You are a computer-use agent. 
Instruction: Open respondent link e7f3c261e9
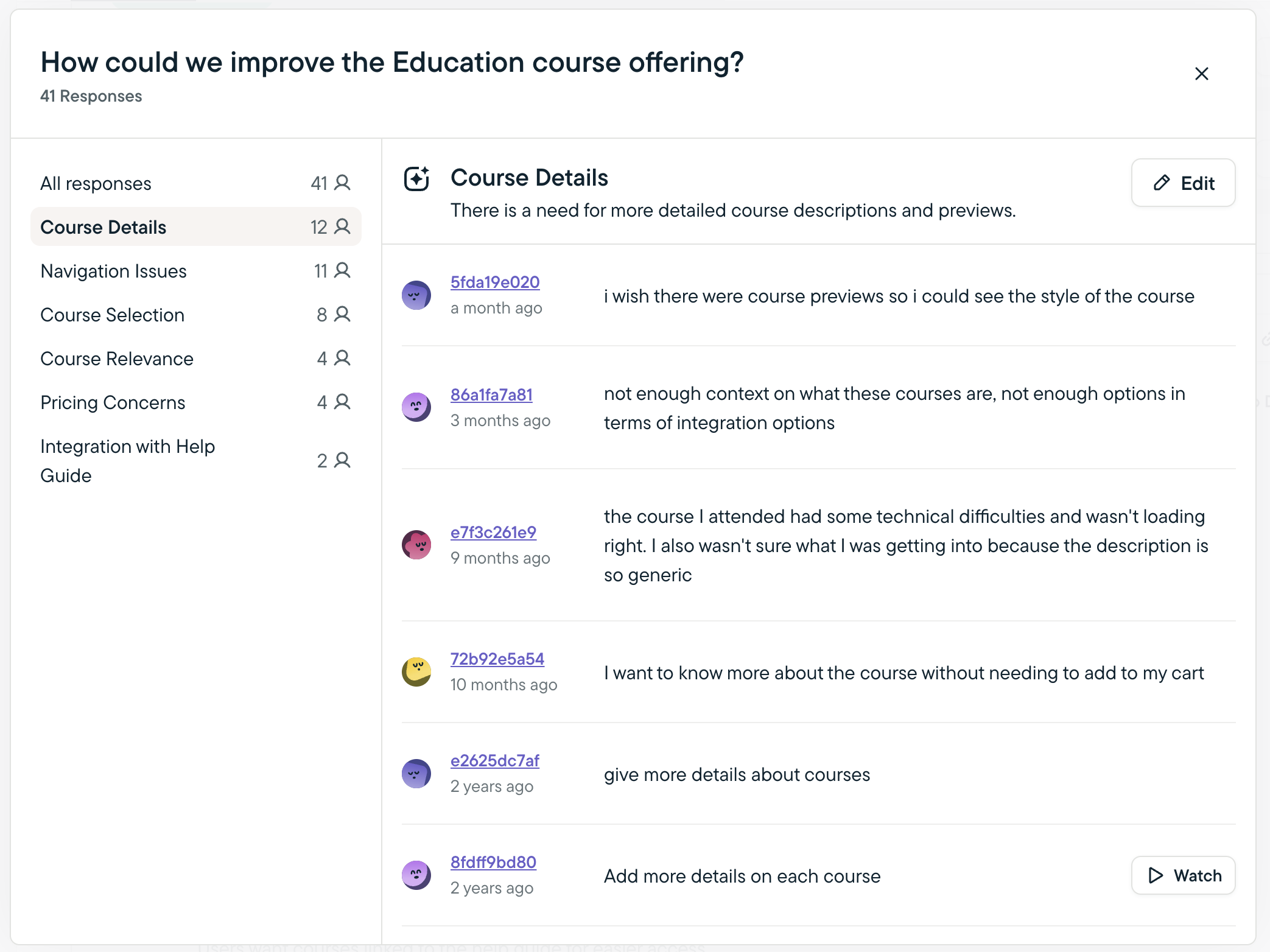493,533
